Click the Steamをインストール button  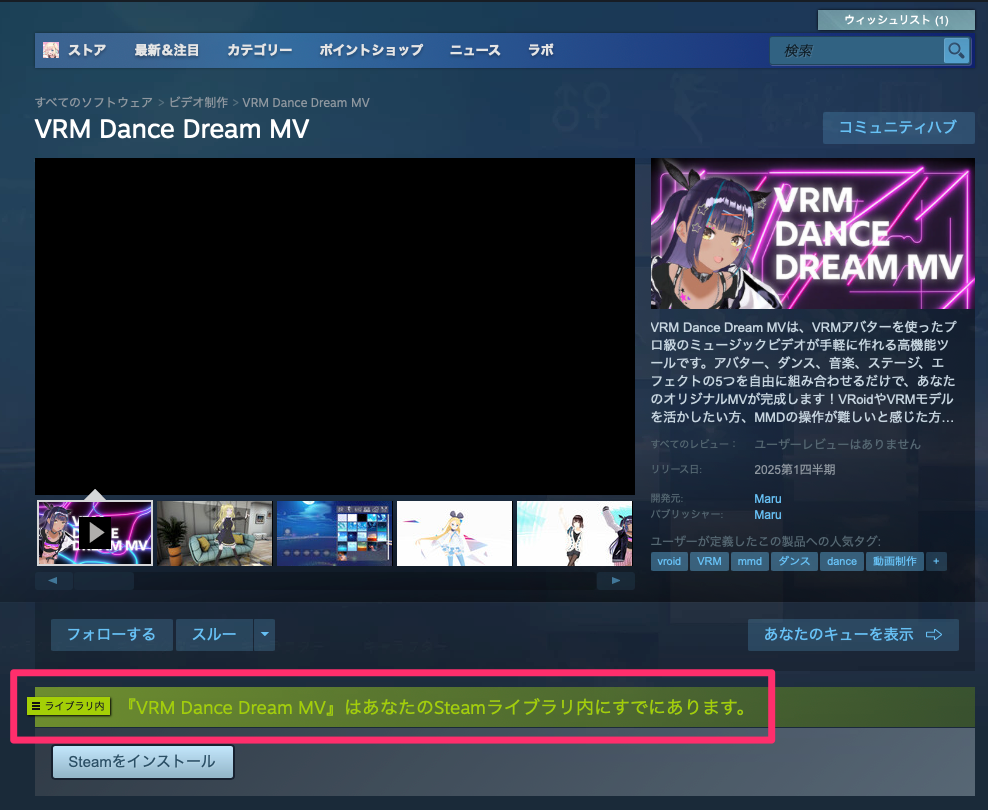[142, 762]
